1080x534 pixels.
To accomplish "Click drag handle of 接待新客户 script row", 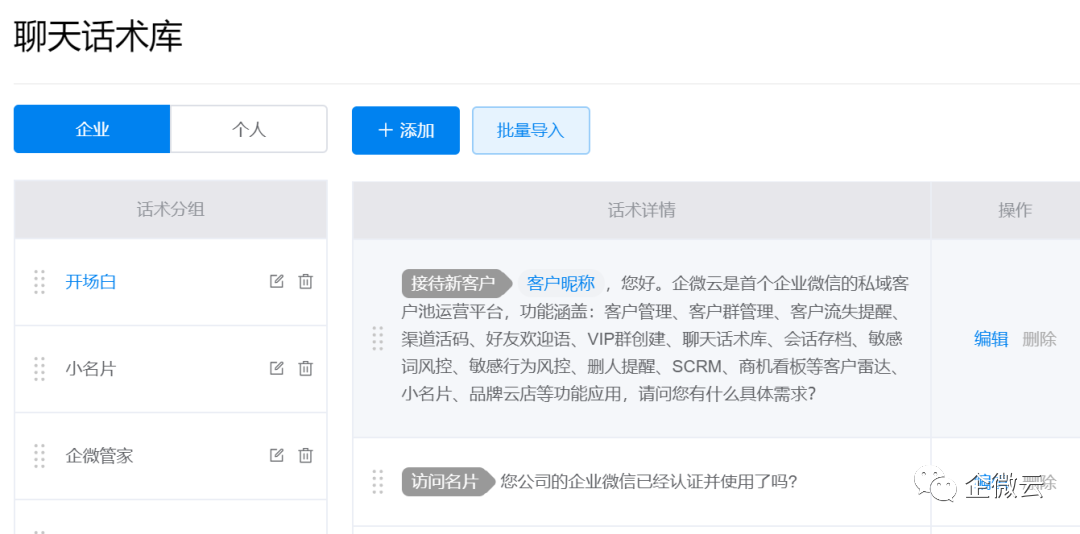I will (x=377, y=338).
